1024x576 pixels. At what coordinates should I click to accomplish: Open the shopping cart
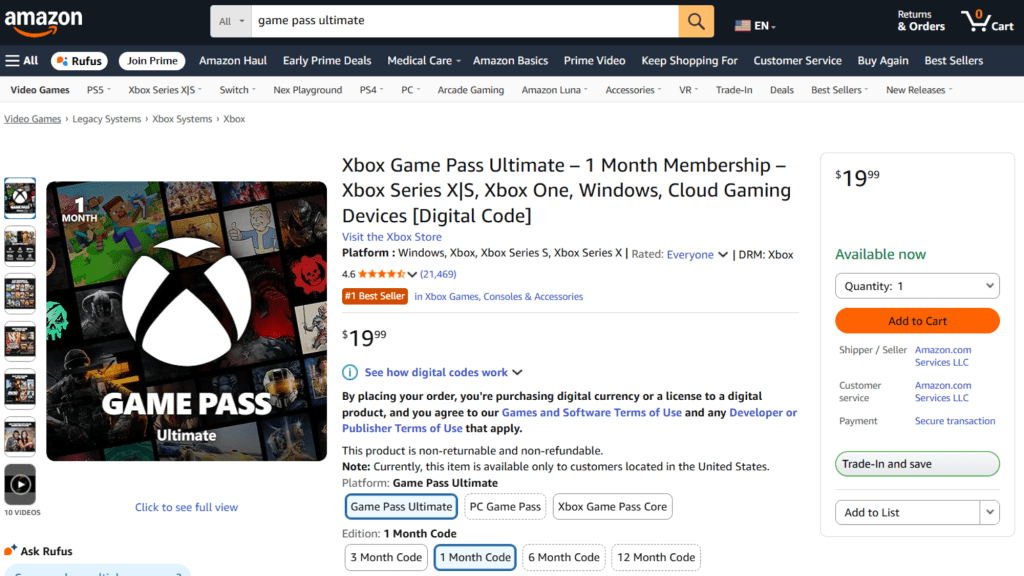(987, 21)
